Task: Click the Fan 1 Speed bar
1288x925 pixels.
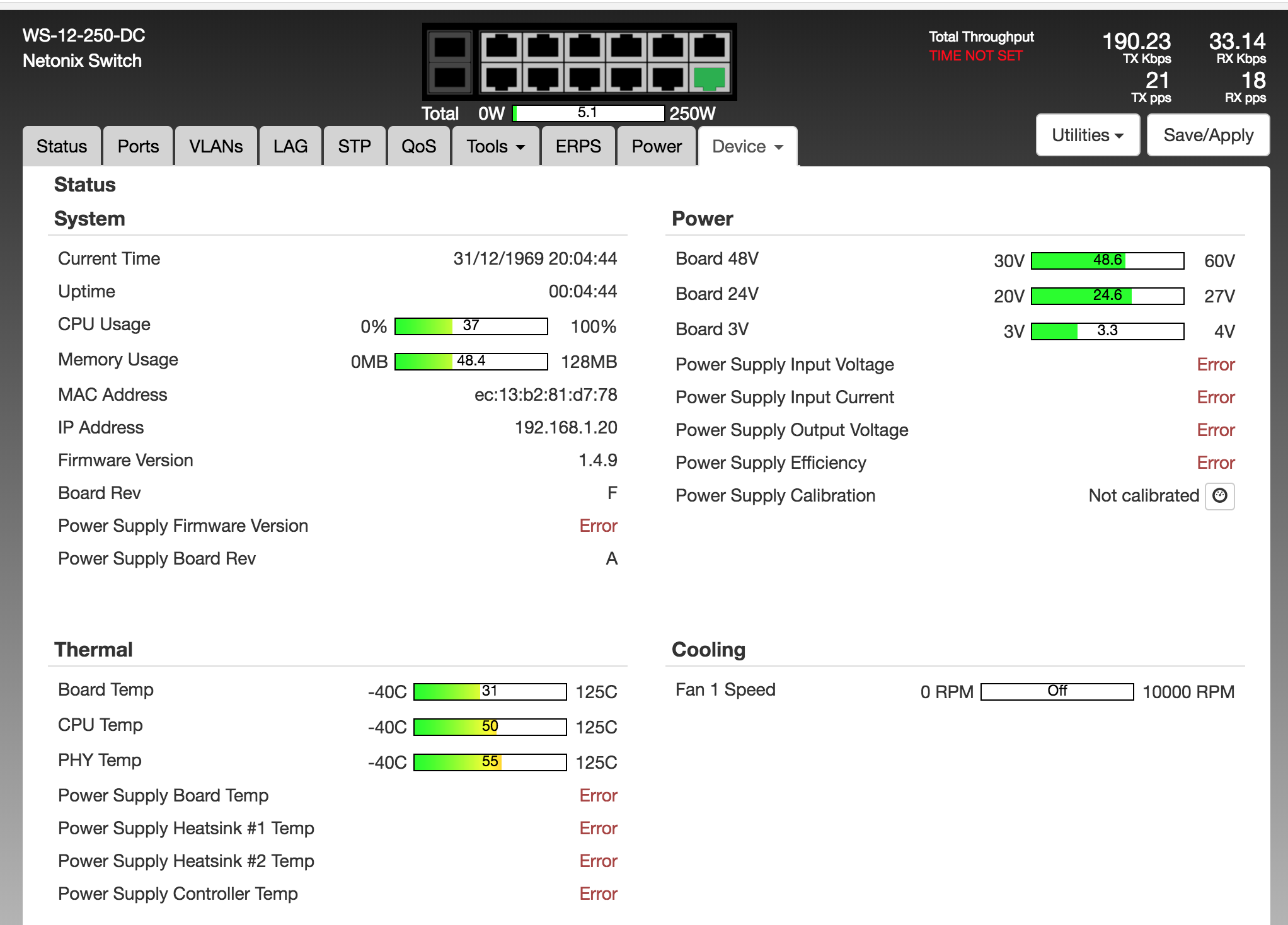Action: [1057, 691]
